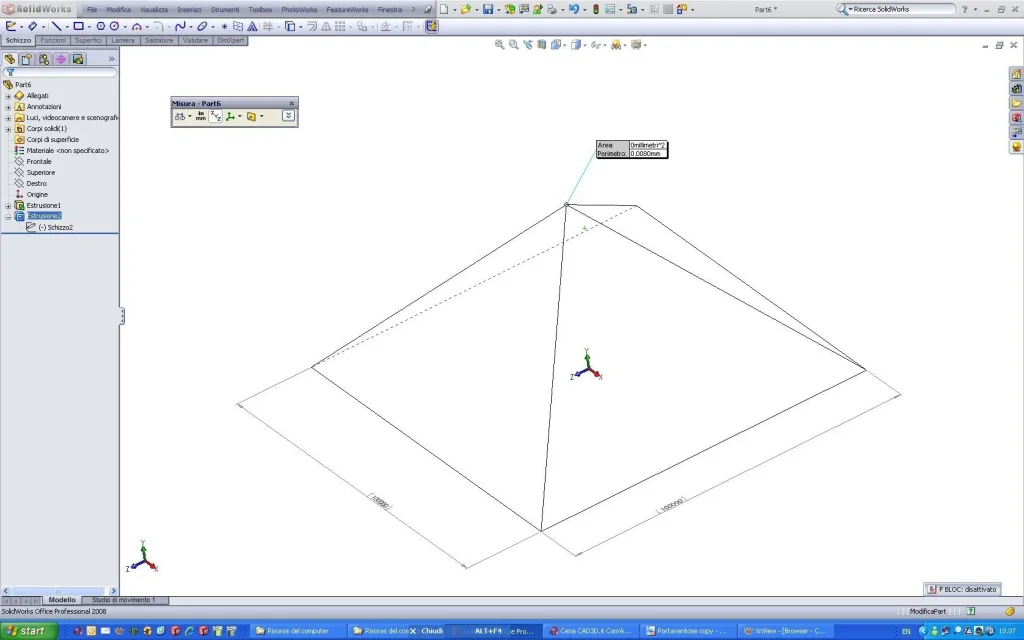Select the Smart Dimension tool
Screen dimensions: 1024x640
[x=32, y=26]
